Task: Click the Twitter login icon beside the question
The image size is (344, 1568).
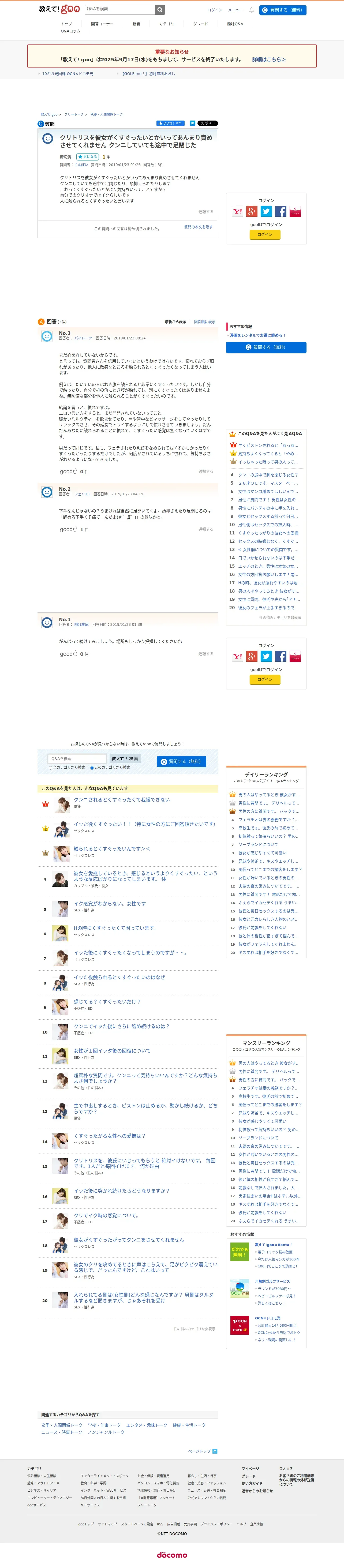Action: pos(266,211)
